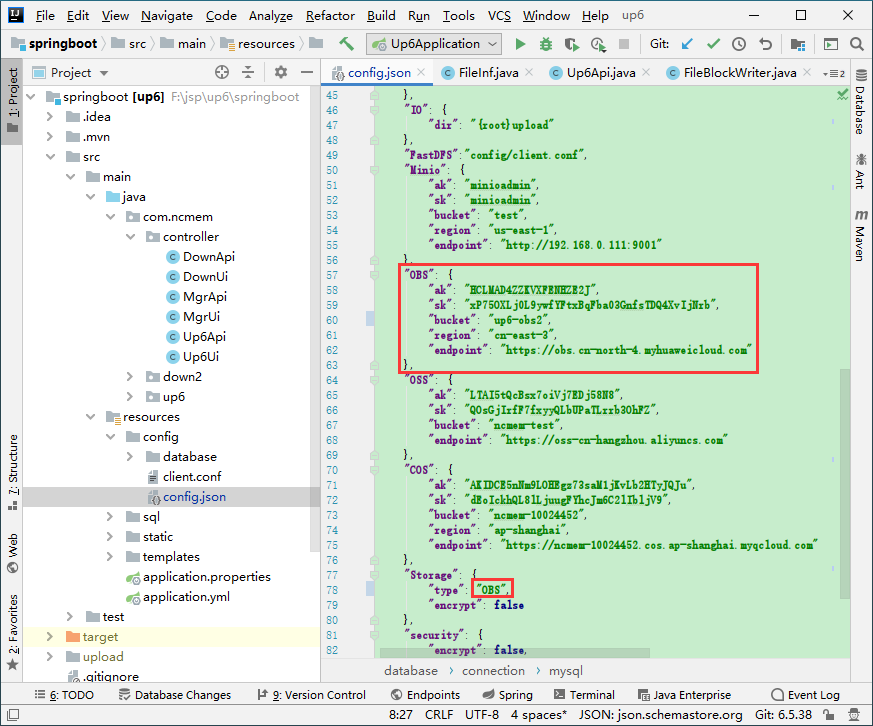Commit changes with the green checkmark
The image size is (873, 726).
click(713, 43)
